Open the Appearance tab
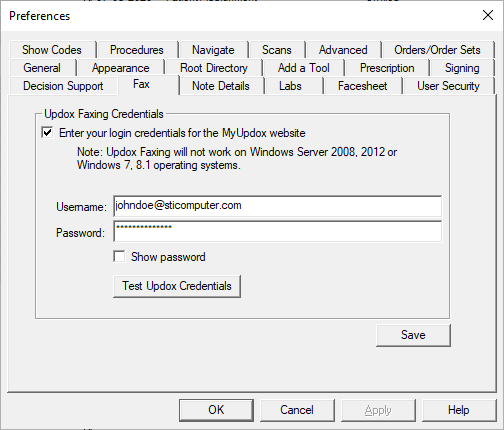The image size is (504, 430). (x=121, y=68)
